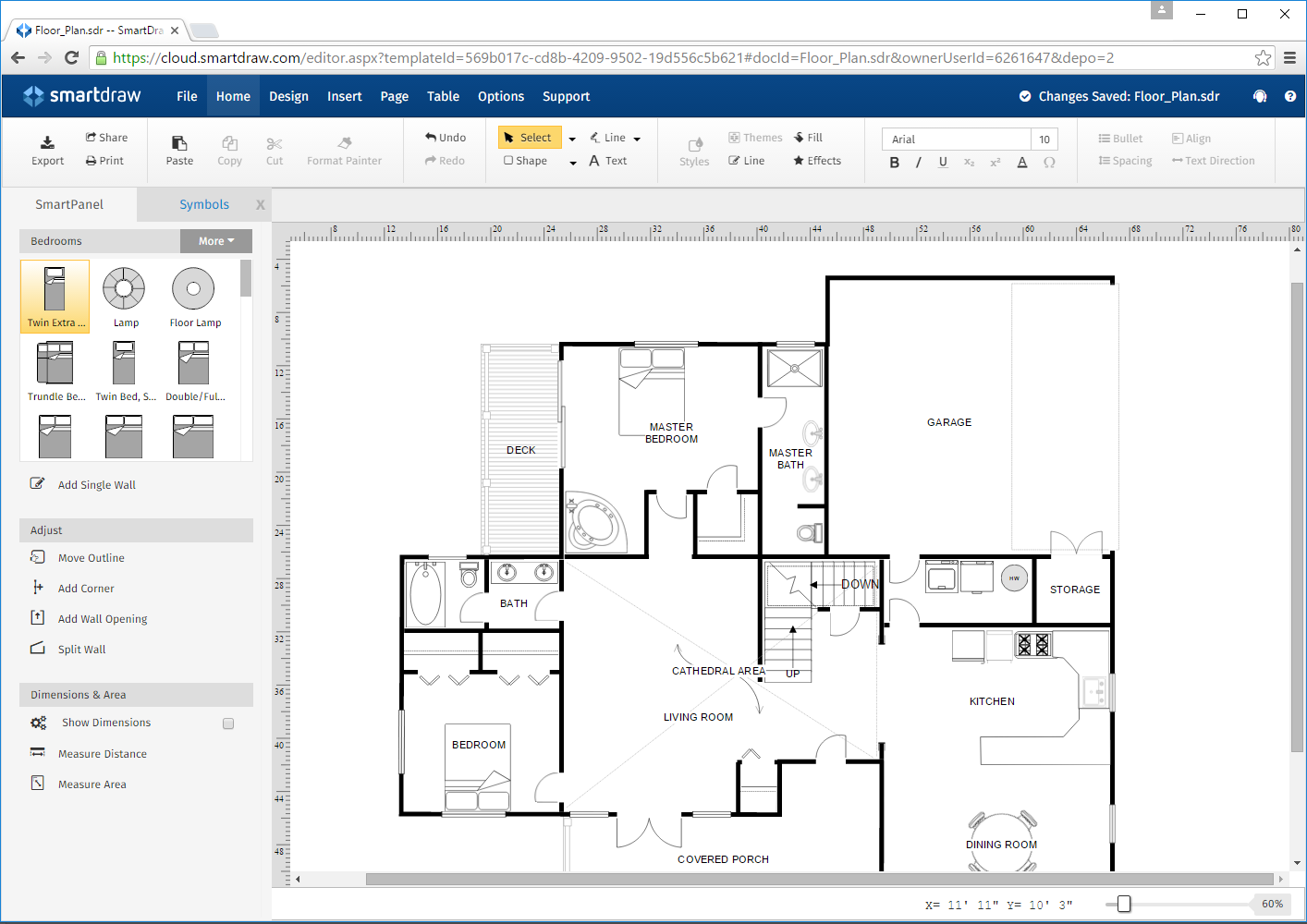Click the Share button
The height and width of the screenshot is (924, 1307).
click(x=107, y=137)
